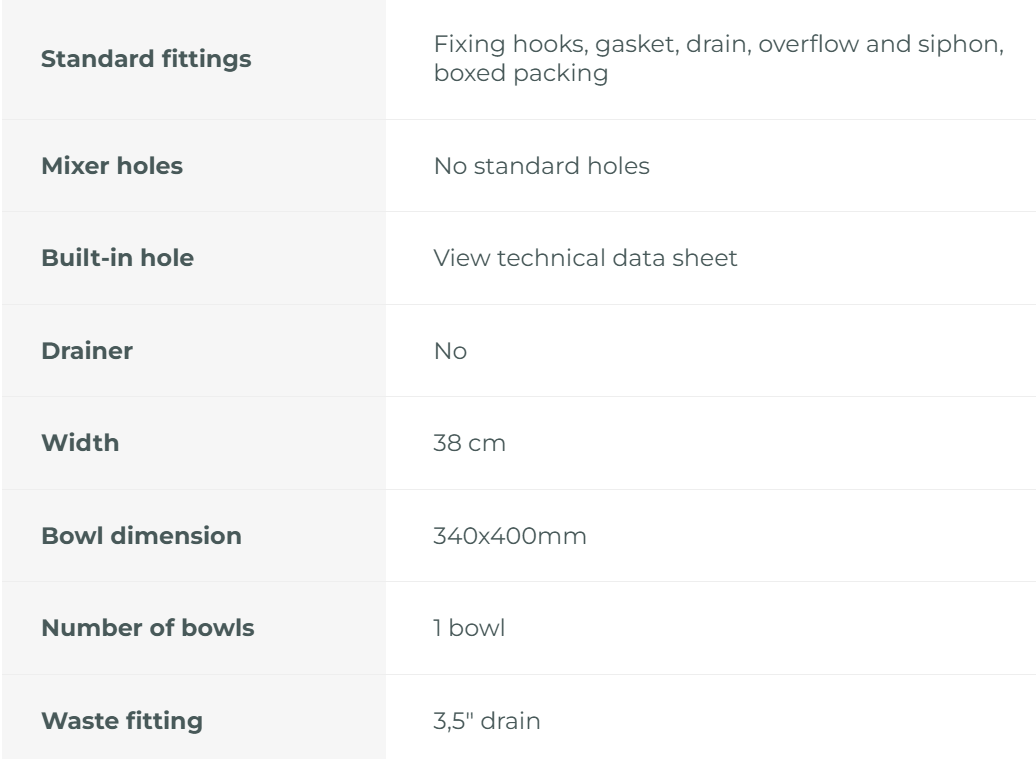Click the Standard fittings row label

click(x=145, y=60)
